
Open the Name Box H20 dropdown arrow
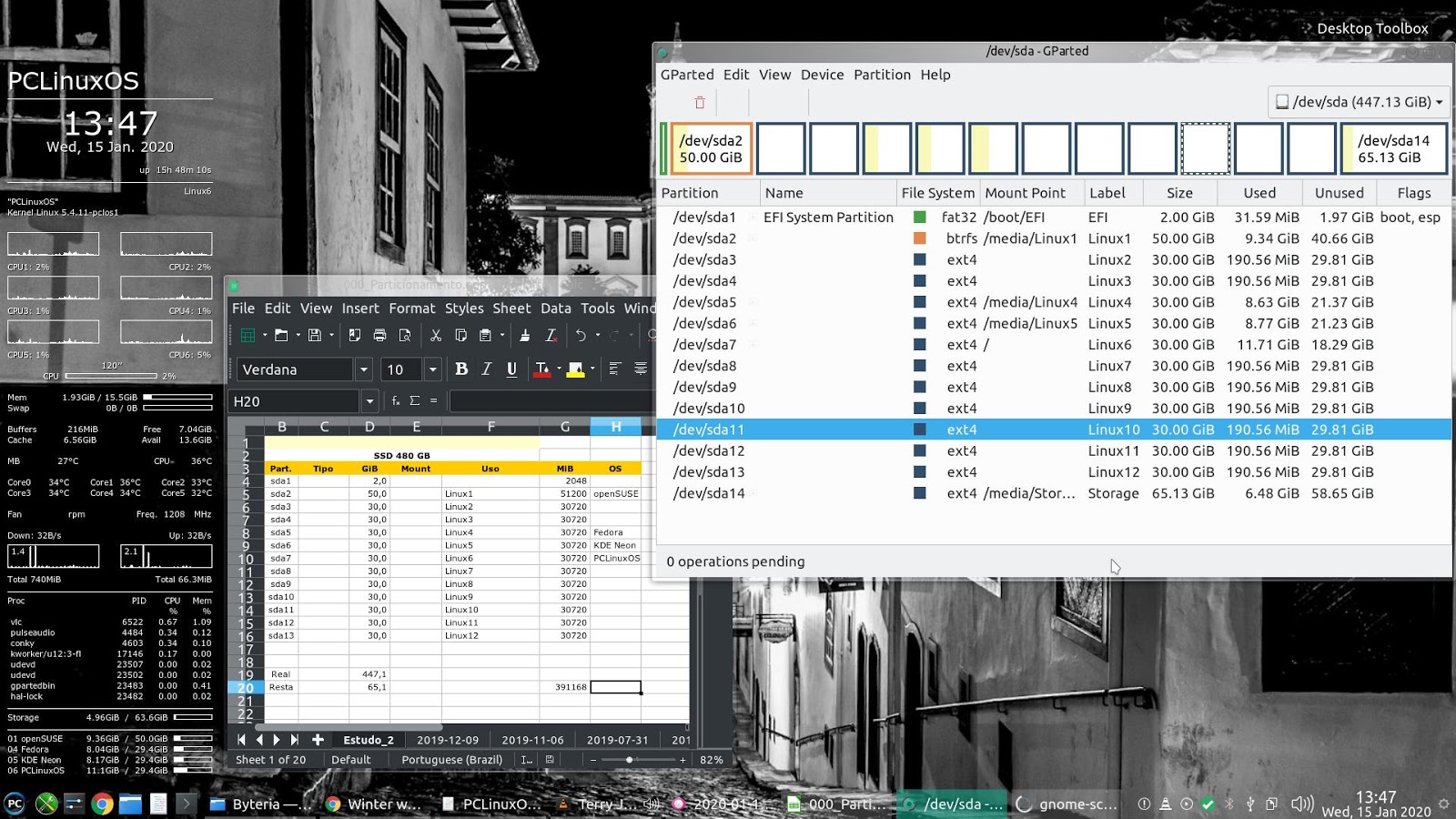(369, 401)
